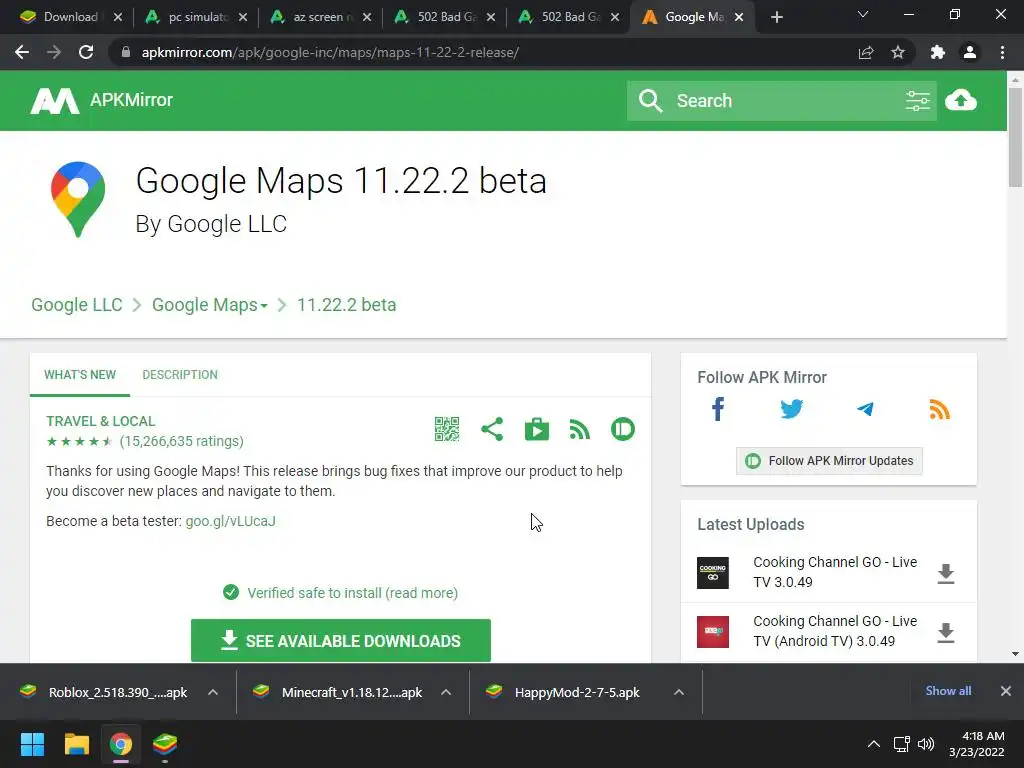This screenshot has height=768, width=1024.
Task: Switch to the pc simulator browser tab
Action: [196, 18]
